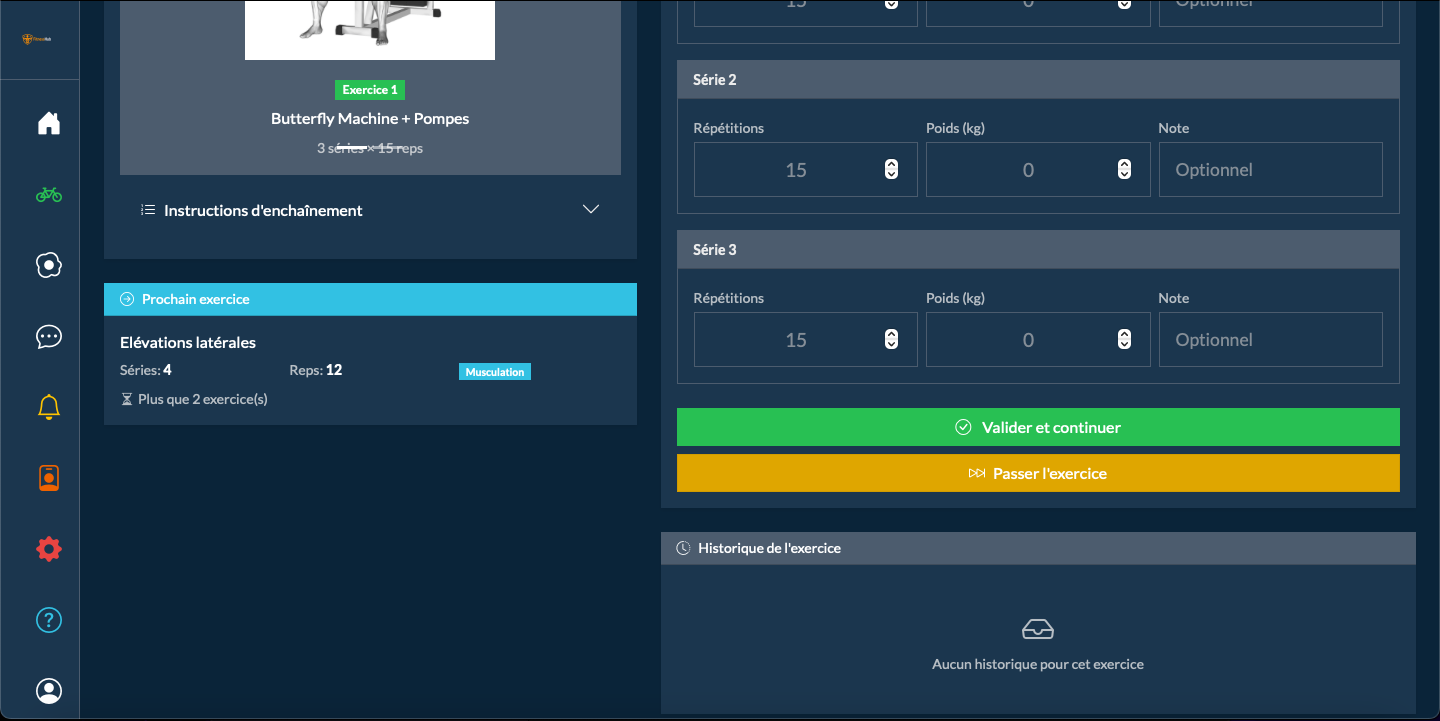Open the yellow notifications bell
This screenshot has width=1440, height=721.
[x=48, y=407]
